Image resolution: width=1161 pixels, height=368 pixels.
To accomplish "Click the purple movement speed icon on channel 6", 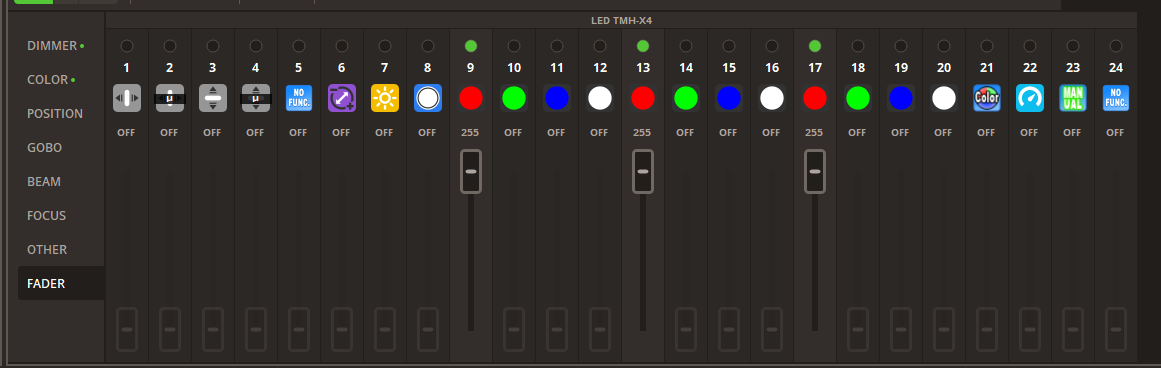I will pos(341,98).
